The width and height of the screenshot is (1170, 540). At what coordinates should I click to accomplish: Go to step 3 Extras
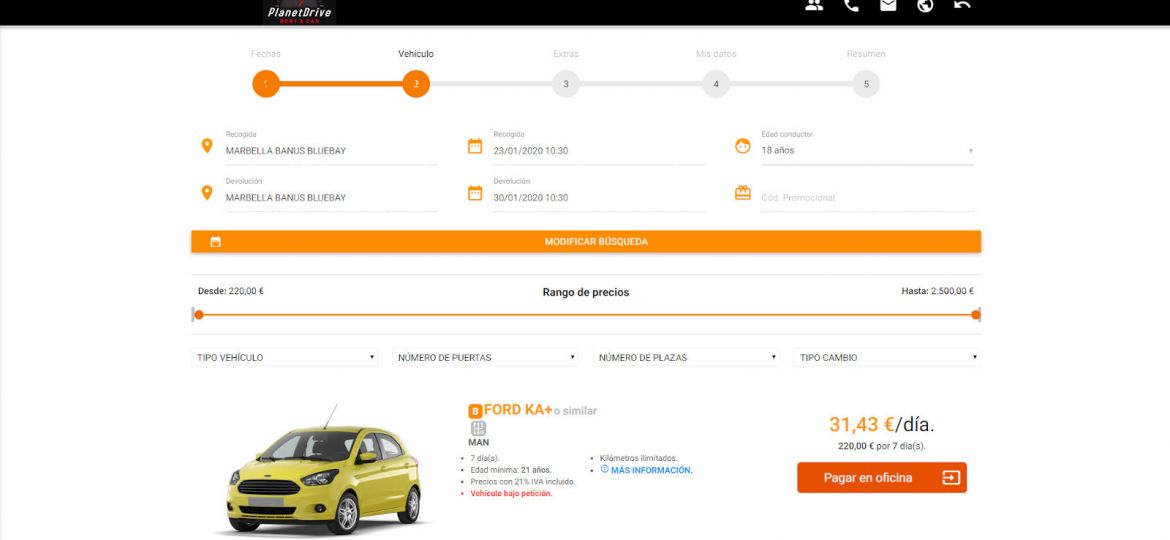click(x=566, y=84)
